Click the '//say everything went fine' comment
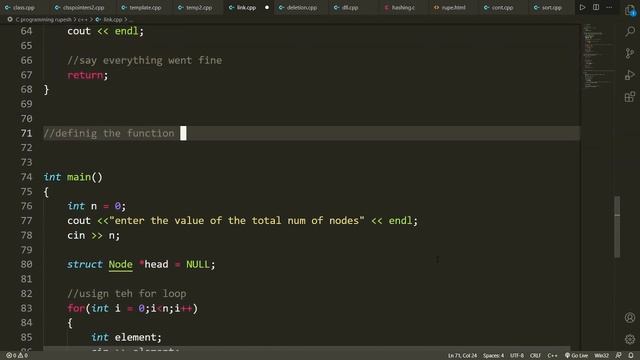640x360 pixels. coord(145,60)
